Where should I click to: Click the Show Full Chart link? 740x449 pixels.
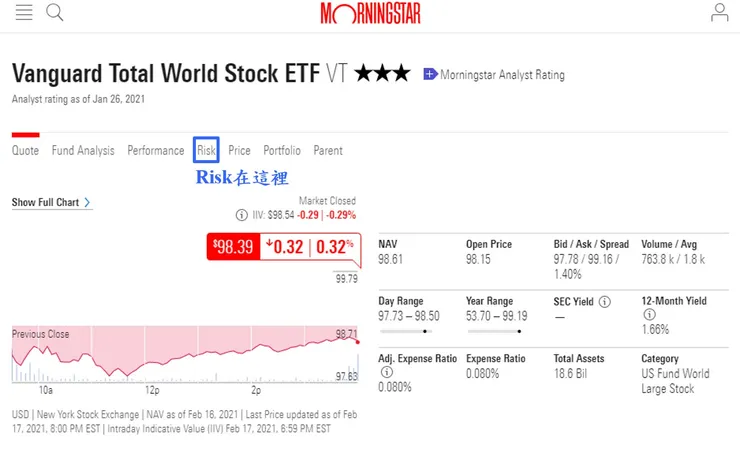pos(45,203)
